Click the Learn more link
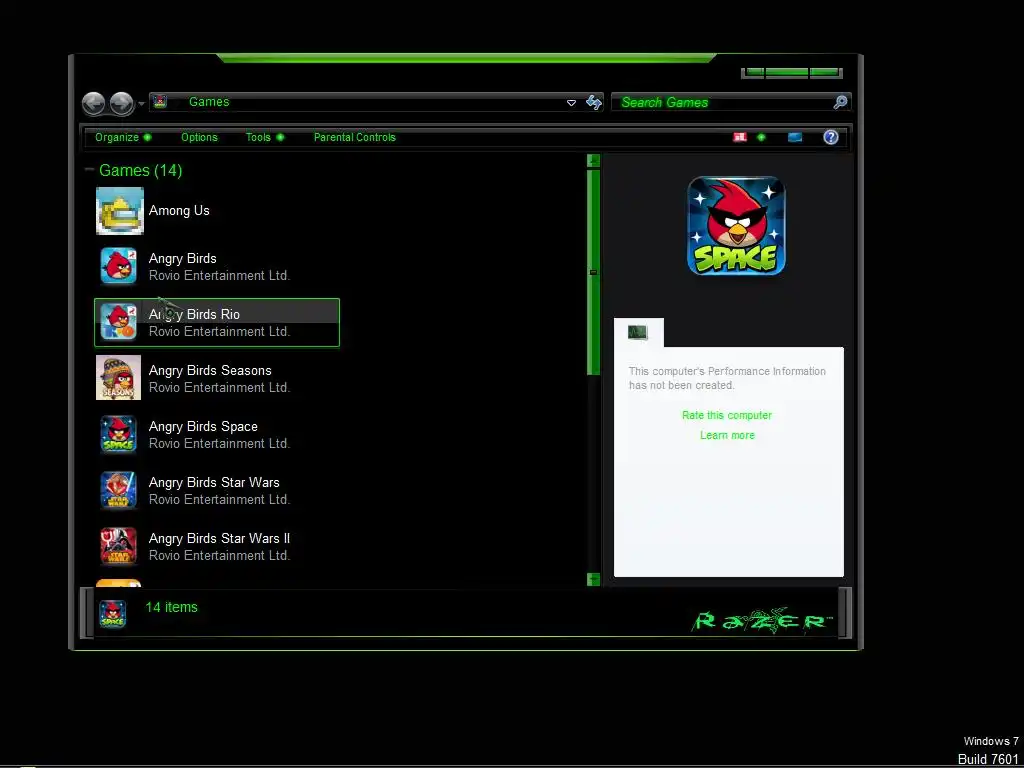The width and height of the screenshot is (1024, 768). (x=727, y=435)
